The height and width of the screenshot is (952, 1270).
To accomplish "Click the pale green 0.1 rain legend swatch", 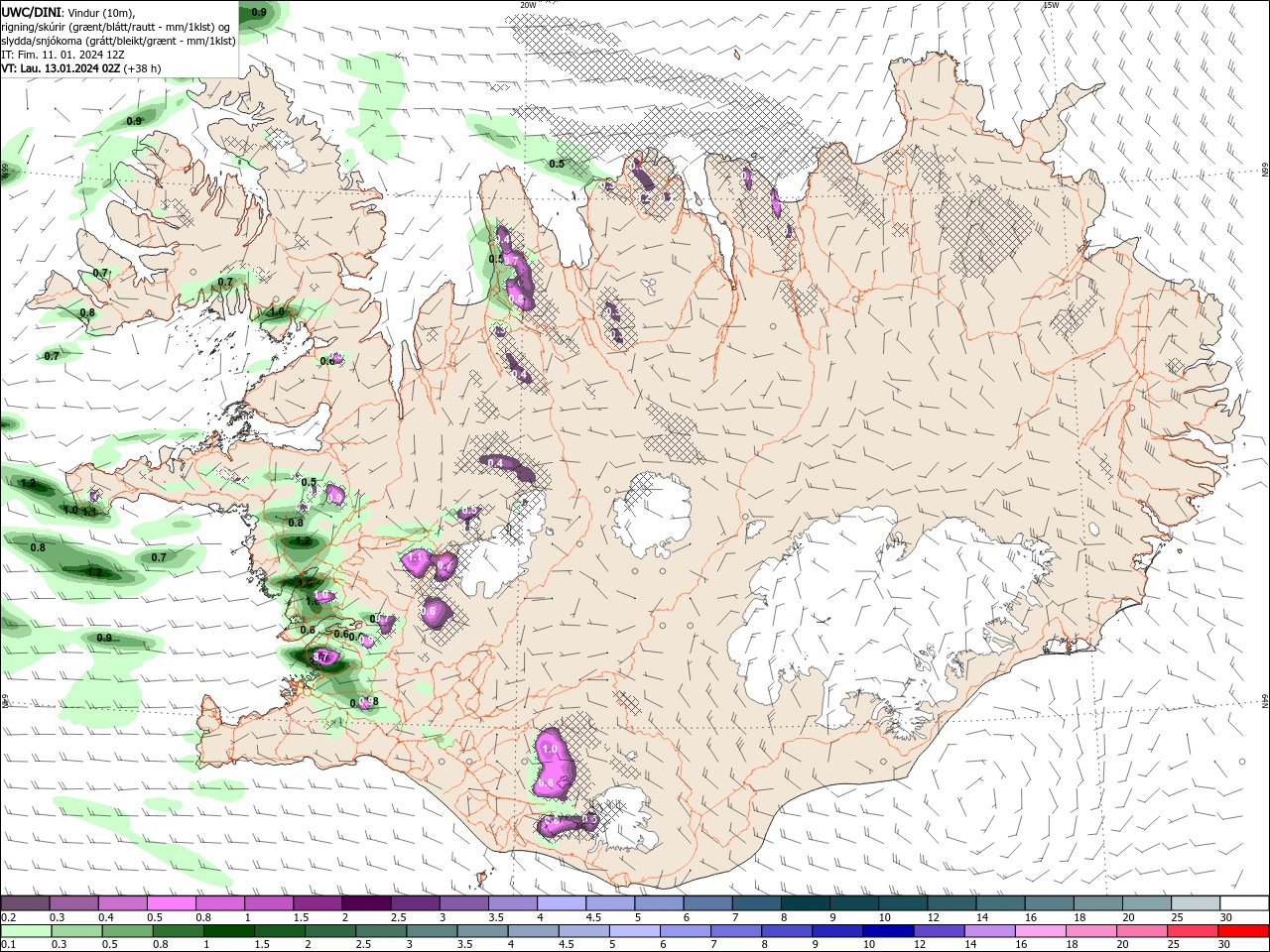I will pyautogui.click(x=26, y=931).
